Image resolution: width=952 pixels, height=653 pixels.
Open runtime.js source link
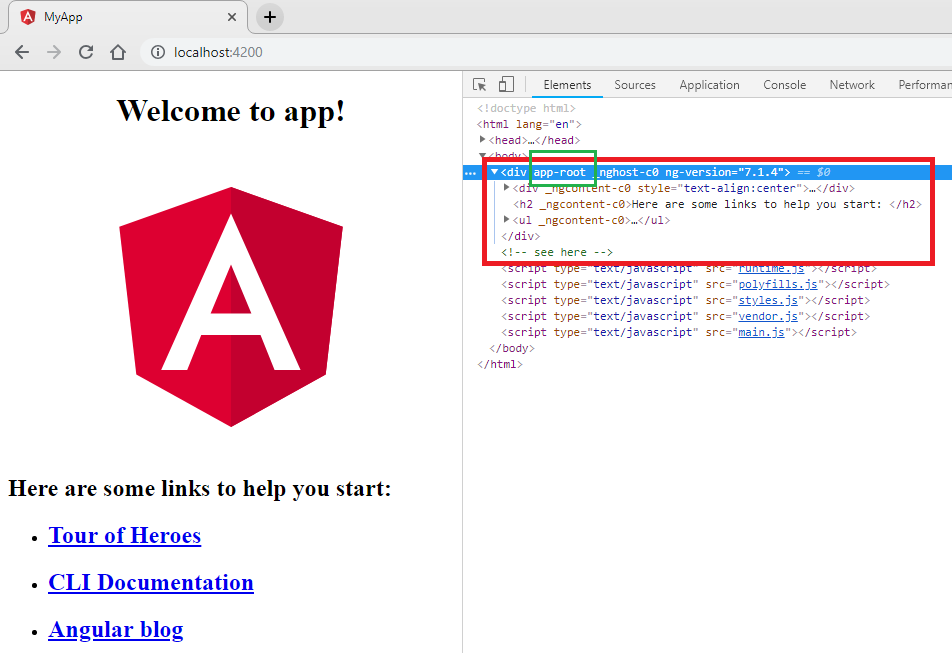click(771, 268)
